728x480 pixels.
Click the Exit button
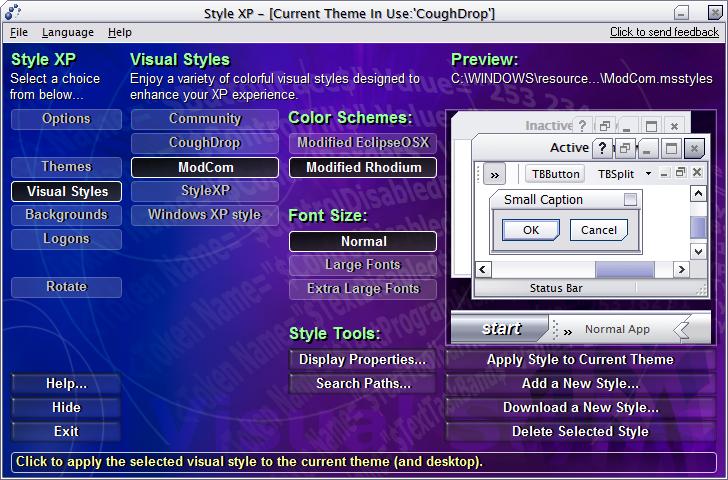pos(66,432)
